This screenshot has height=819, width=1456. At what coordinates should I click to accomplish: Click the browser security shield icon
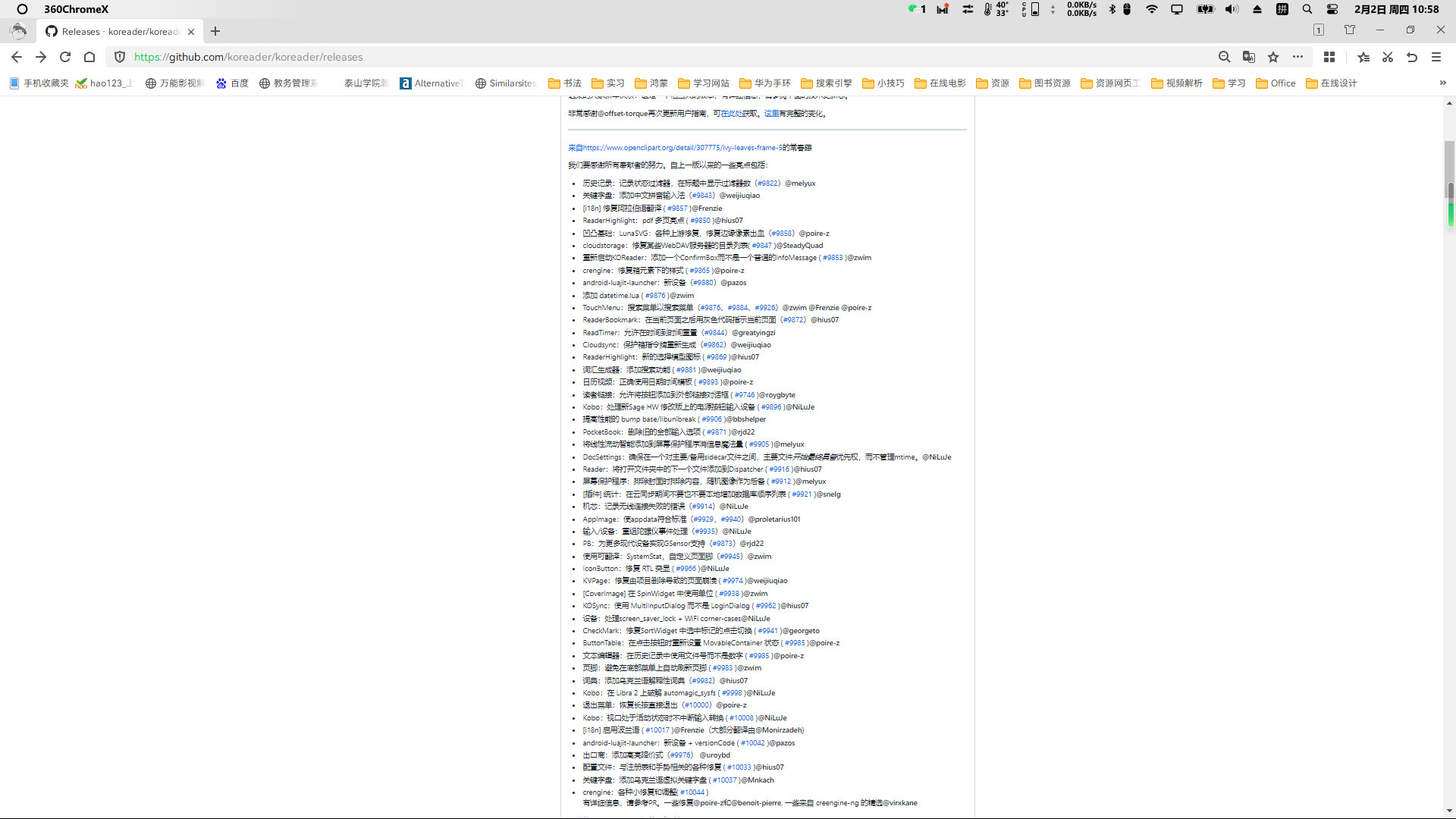click(x=118, y=57)
